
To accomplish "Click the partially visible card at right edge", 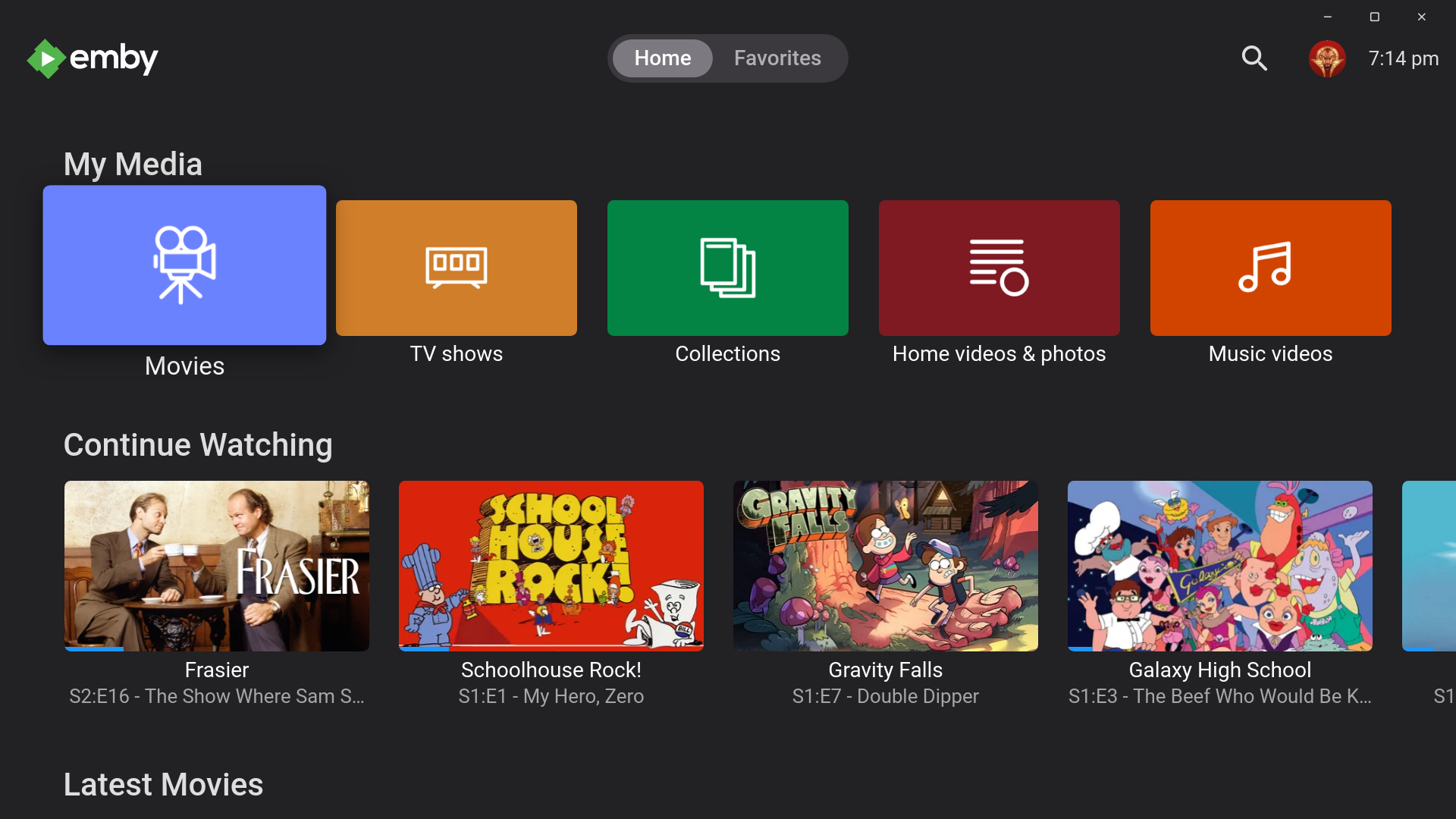I will (1430, 566).
